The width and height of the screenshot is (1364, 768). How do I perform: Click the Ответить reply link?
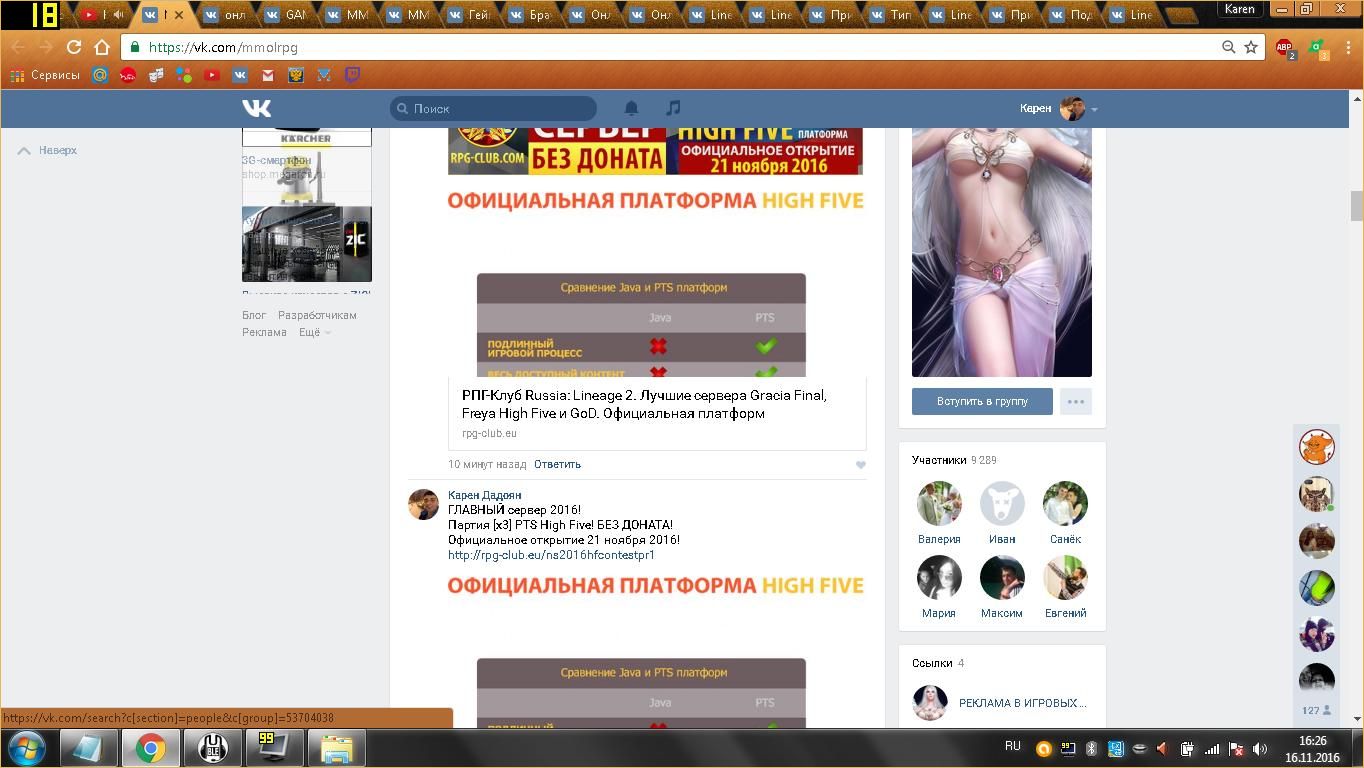point(557,464)
